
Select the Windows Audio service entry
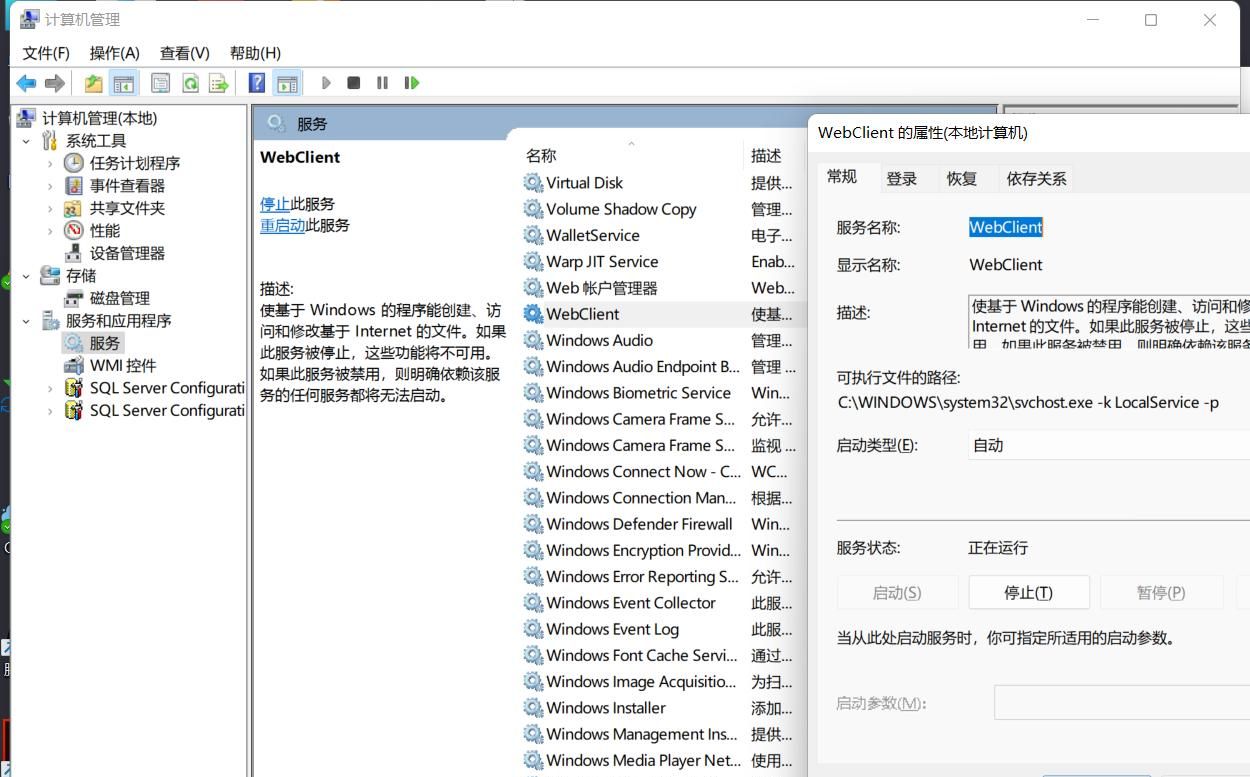[x=598, y=340]
